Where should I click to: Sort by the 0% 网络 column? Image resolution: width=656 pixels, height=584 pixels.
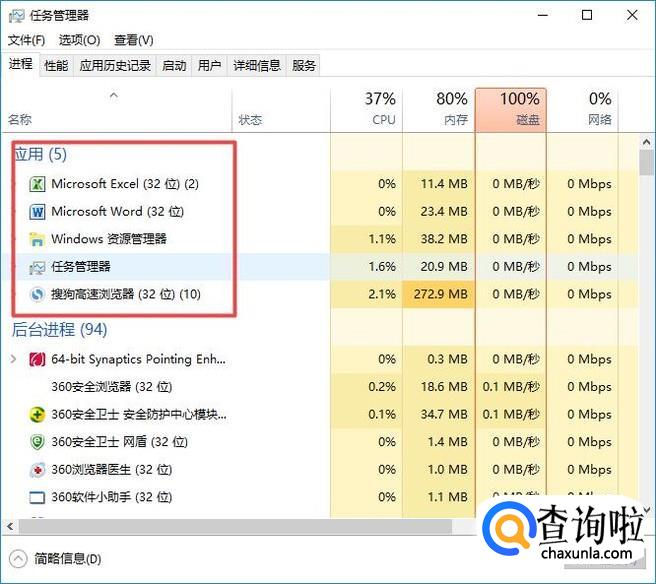click(x=582, y=110)
